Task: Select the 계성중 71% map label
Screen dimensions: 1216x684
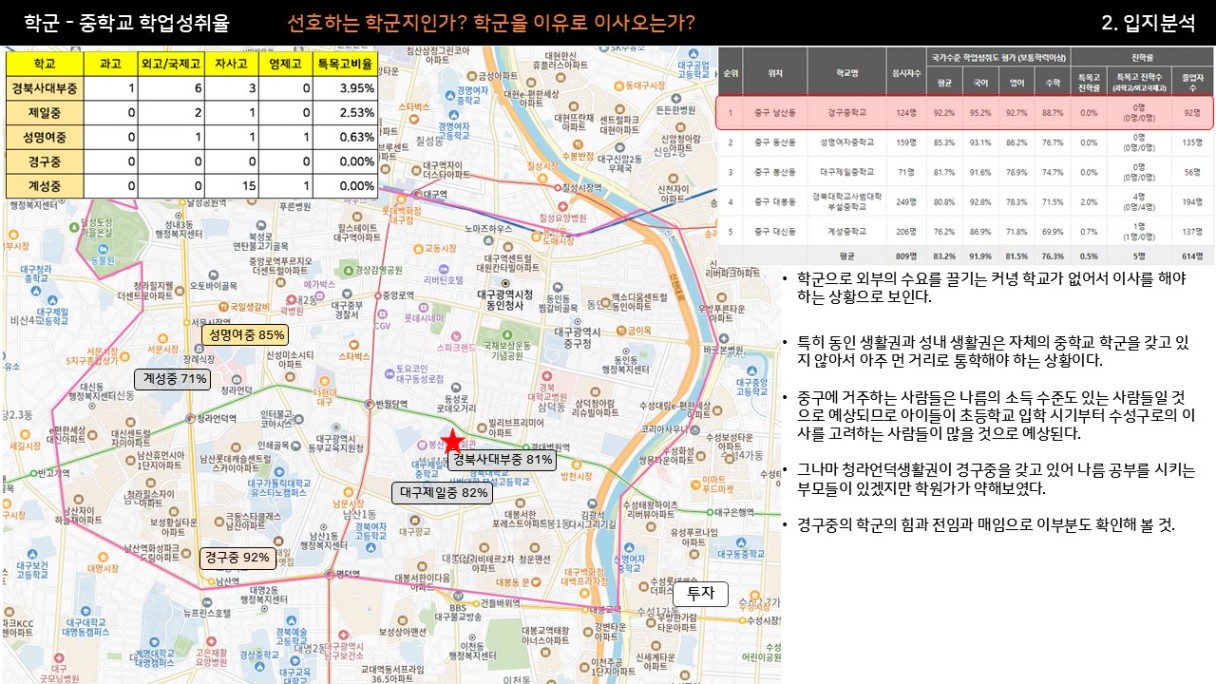Action: pos(175,379)
